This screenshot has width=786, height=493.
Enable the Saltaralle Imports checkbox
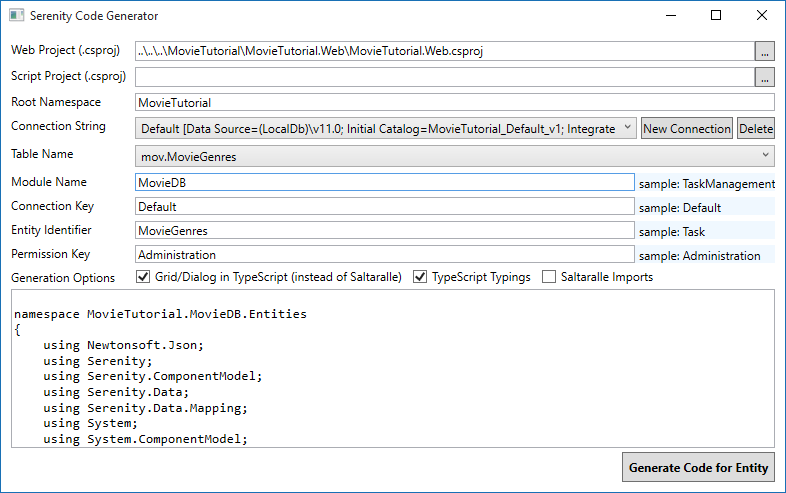(549, 277)
